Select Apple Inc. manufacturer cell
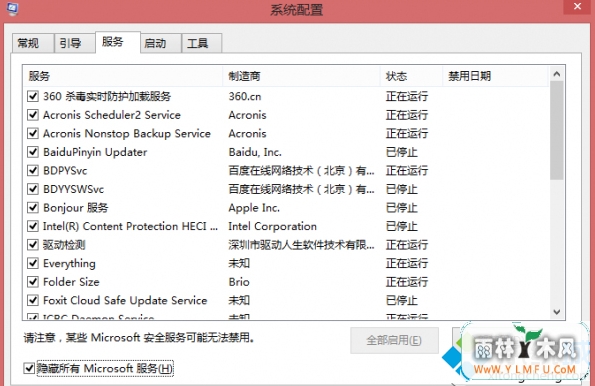Screen dimensions: 595x386 (254, 208)
